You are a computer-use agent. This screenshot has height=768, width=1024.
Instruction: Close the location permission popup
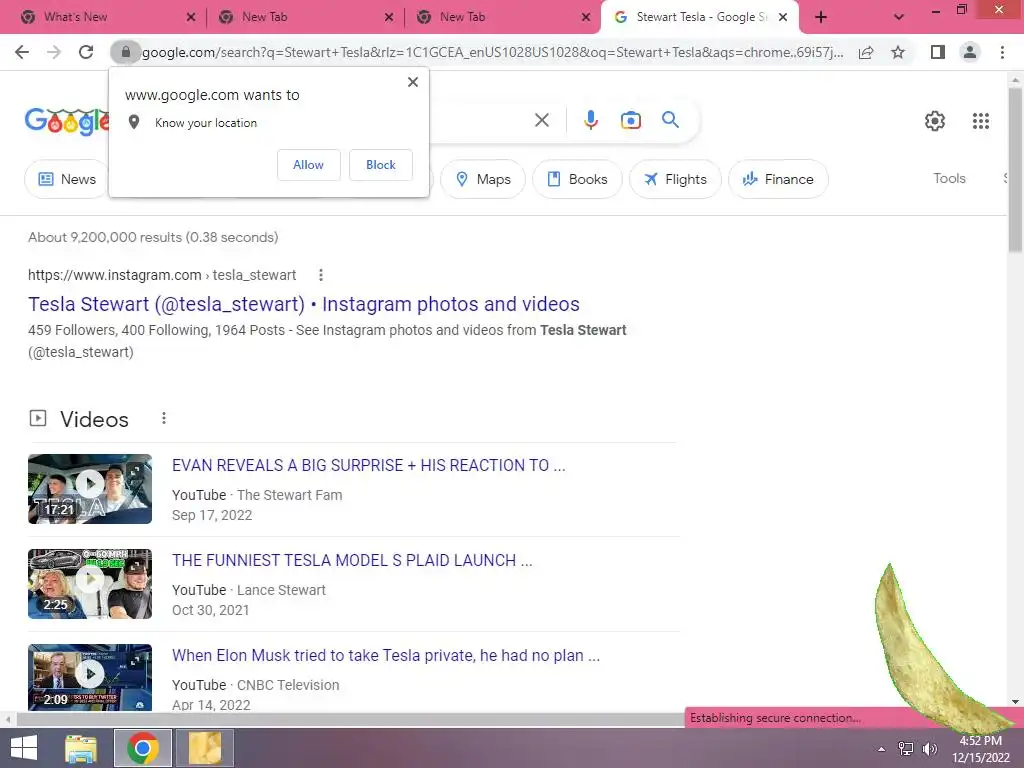[413, 82]
